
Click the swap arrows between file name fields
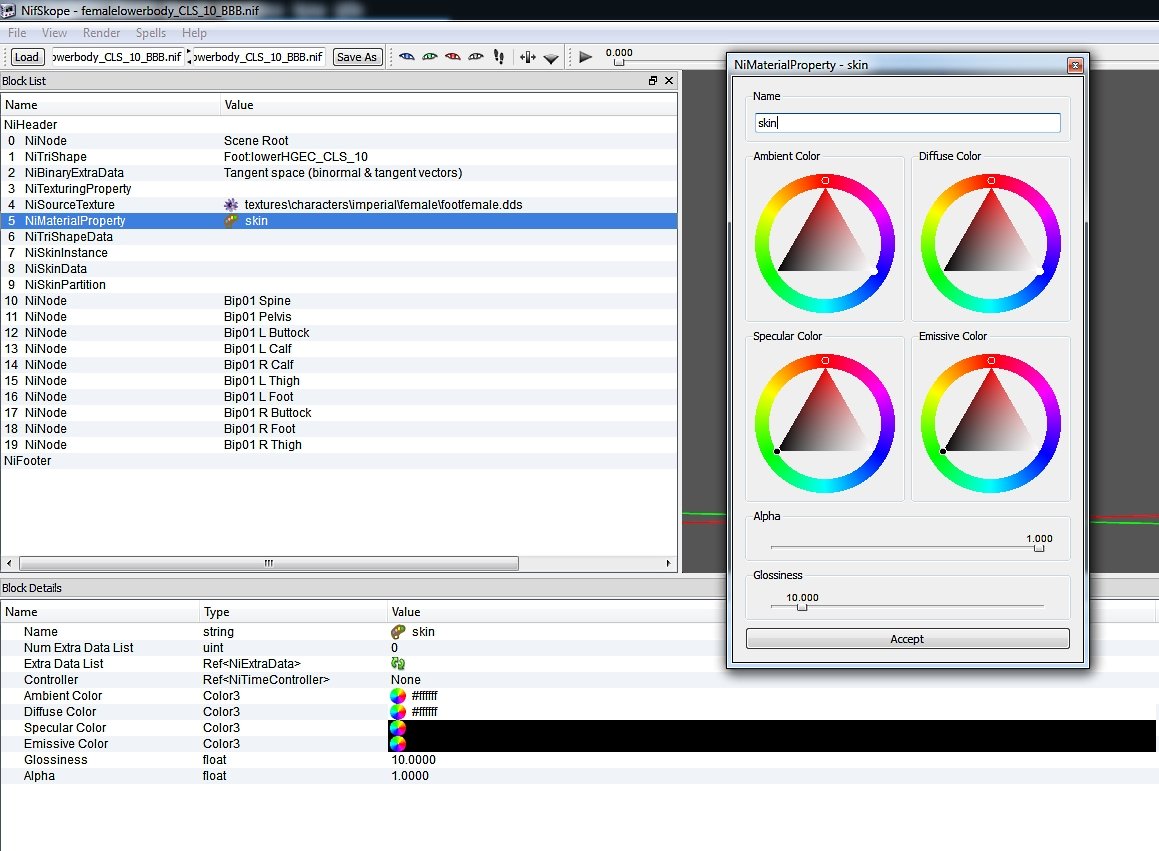click(x=189, y=57)
